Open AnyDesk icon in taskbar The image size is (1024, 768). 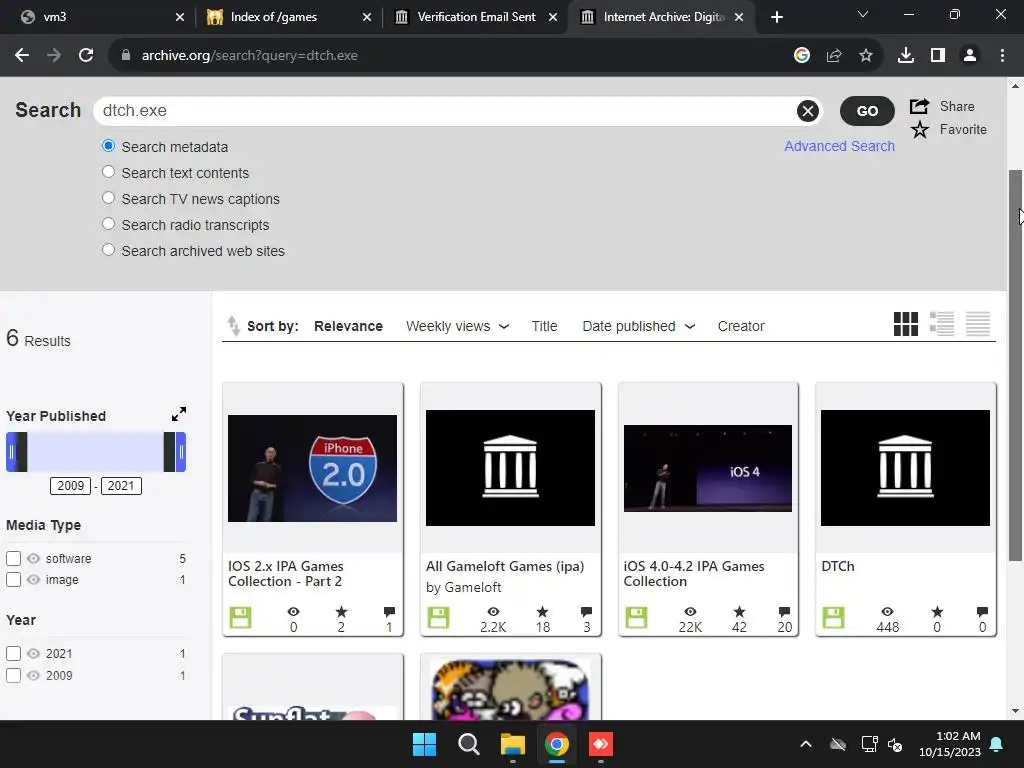tap(600, 744)
